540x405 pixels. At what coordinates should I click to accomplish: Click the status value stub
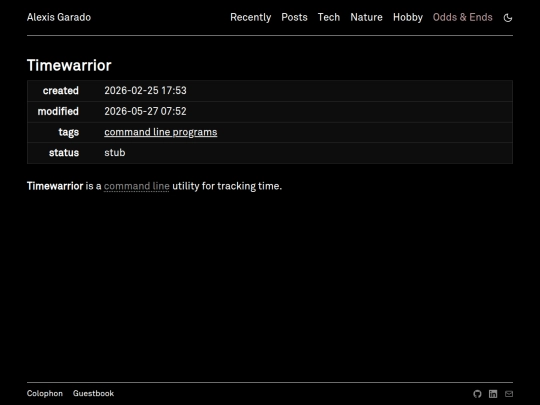tap(115, 153)
